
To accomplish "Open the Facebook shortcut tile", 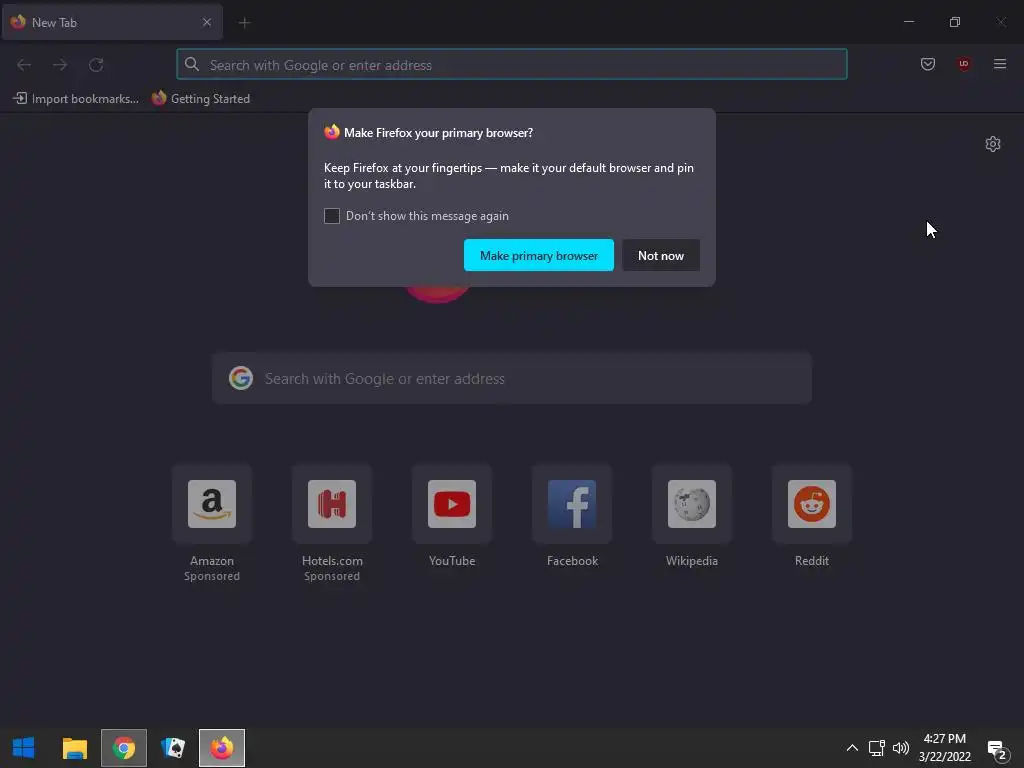I will click(572, 504).
